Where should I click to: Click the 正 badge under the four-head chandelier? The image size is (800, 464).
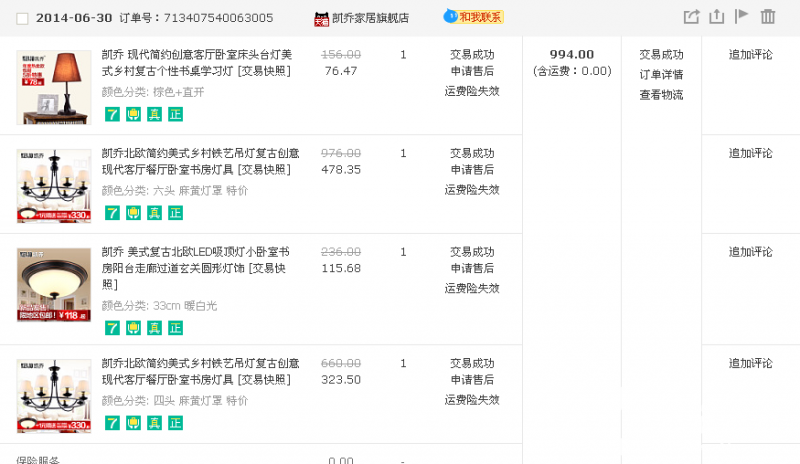click(175, 423)
